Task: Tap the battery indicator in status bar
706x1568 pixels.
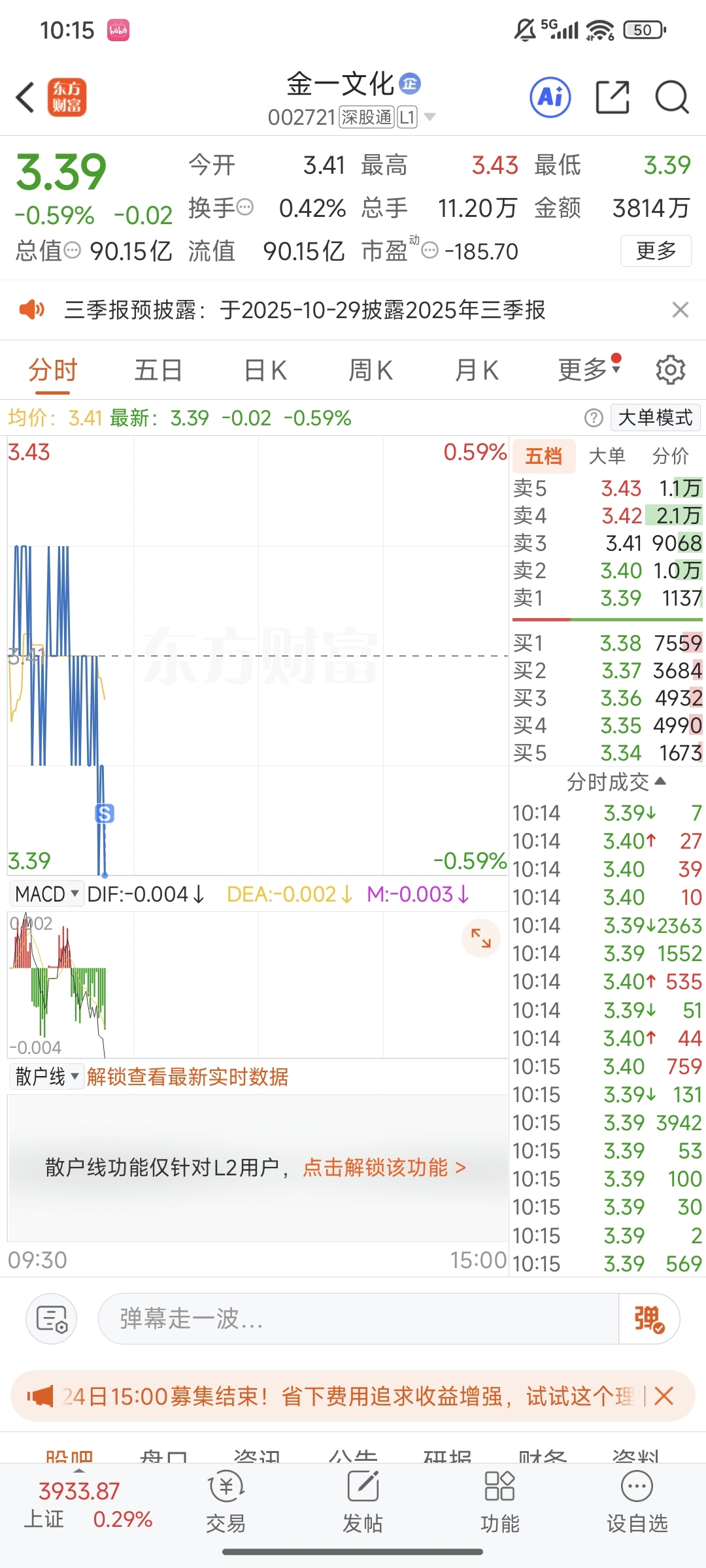Action: tap(645, 29)
